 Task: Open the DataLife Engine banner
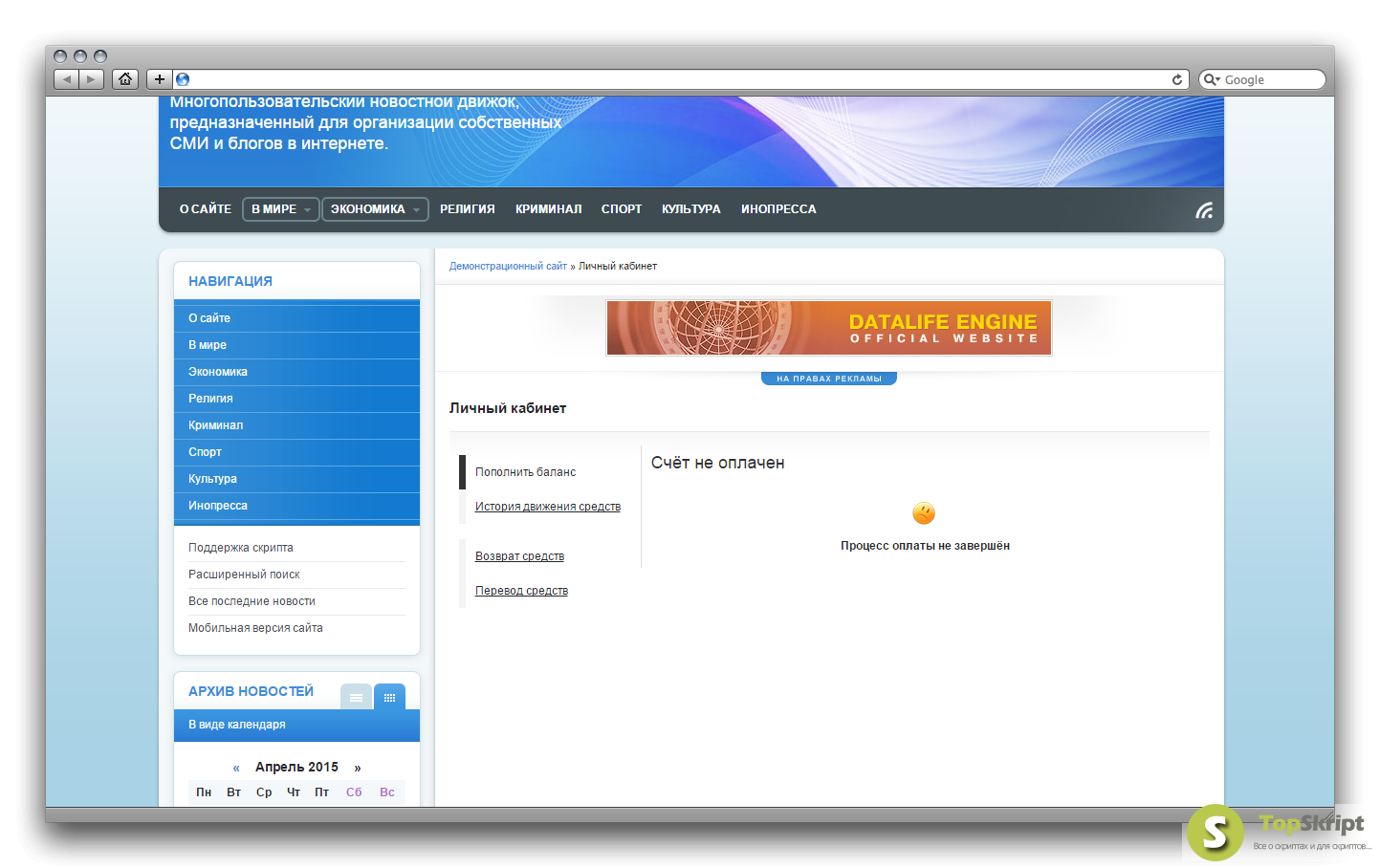(x=829, y=328)
